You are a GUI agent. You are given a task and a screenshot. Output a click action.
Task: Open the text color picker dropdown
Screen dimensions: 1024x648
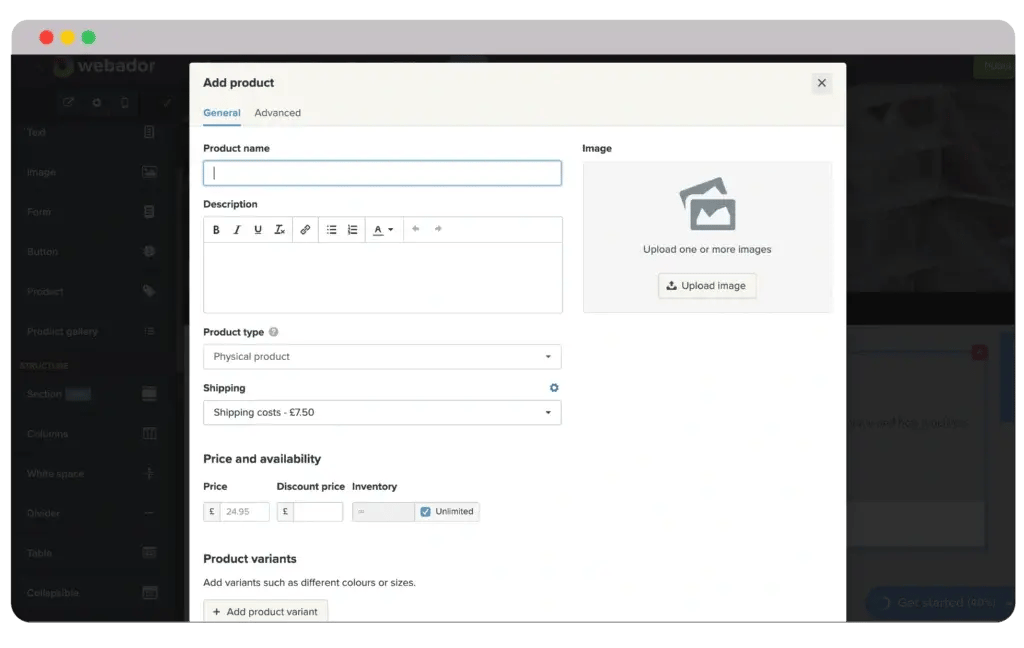tap(382, 230)
